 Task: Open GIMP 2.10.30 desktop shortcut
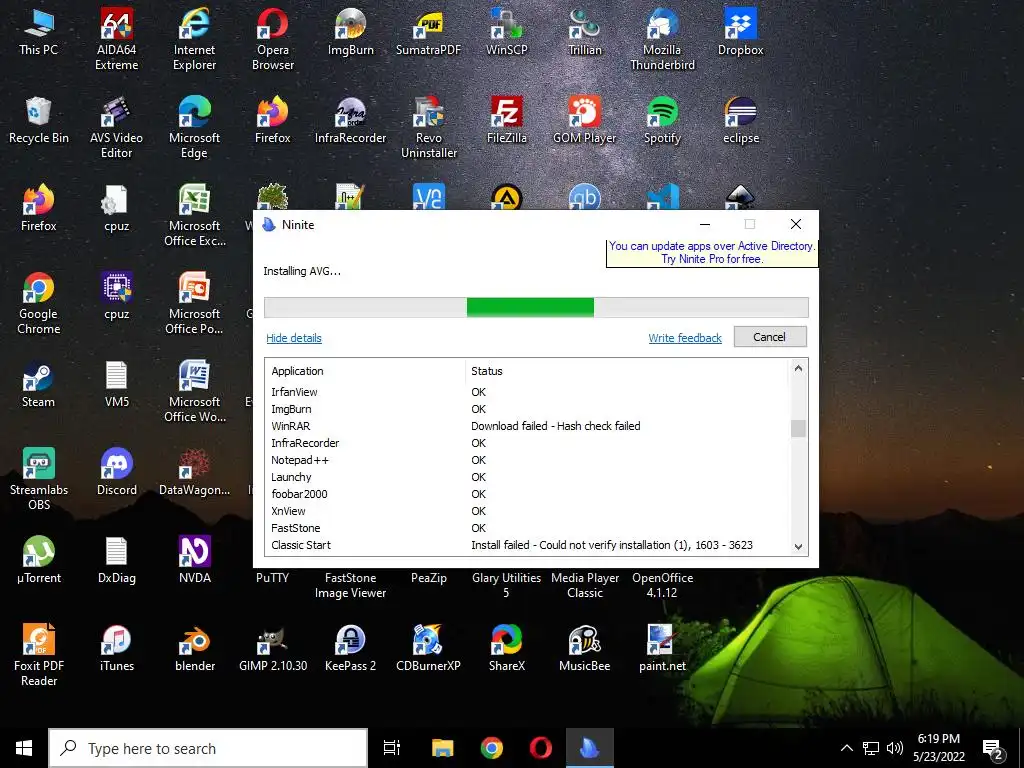(272, 648)
